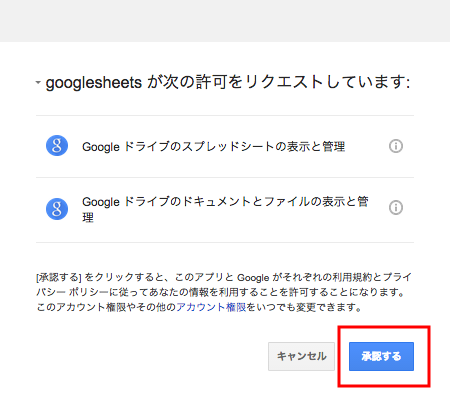Click the gray header bar at top
Screen dimensions: 450x409
(225, 21)
